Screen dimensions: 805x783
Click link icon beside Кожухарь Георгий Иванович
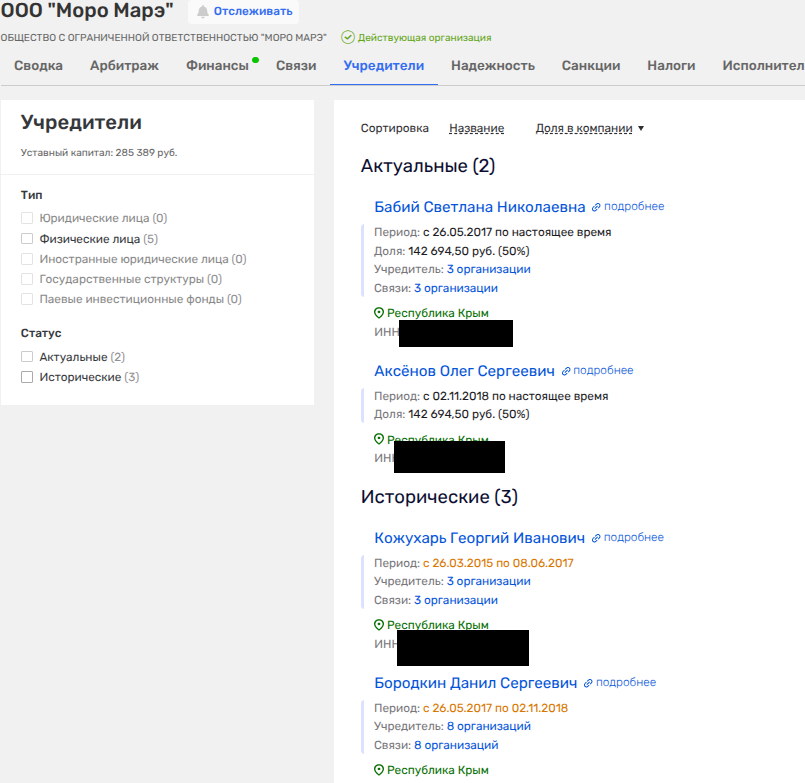[596, 538]
